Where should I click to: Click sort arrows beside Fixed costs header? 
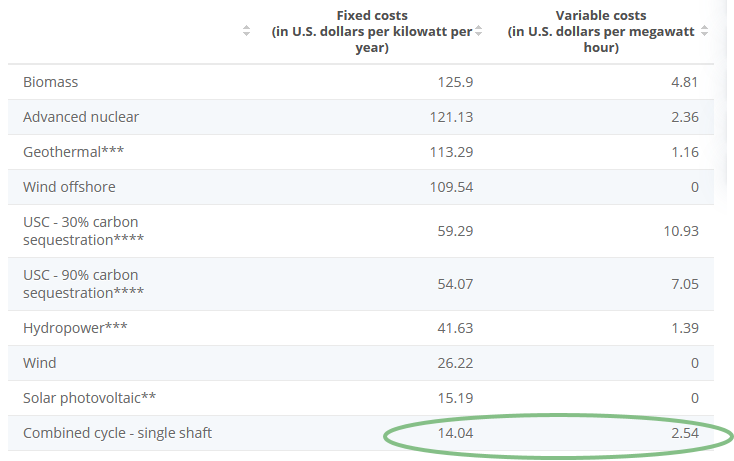point(478,32)
